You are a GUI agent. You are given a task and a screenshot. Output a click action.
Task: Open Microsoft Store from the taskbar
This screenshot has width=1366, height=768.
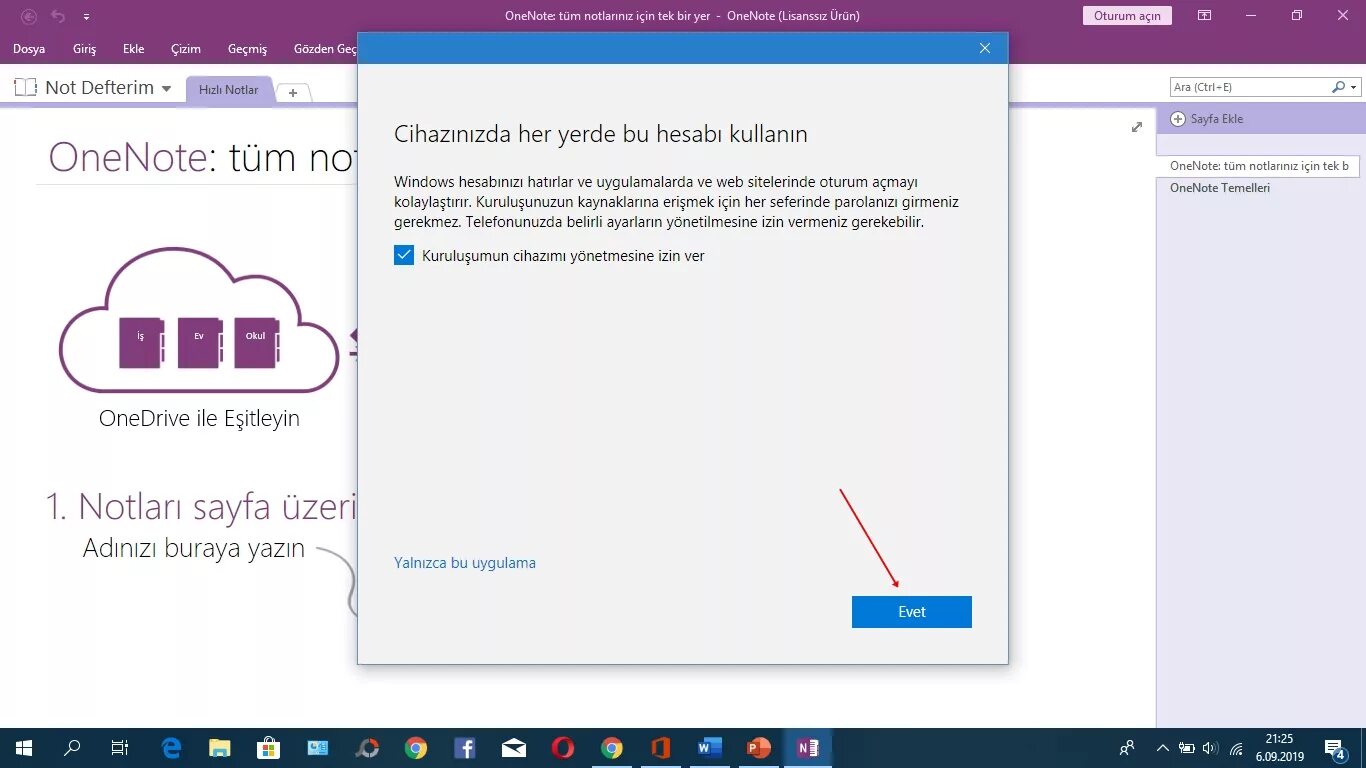point(269,748)
